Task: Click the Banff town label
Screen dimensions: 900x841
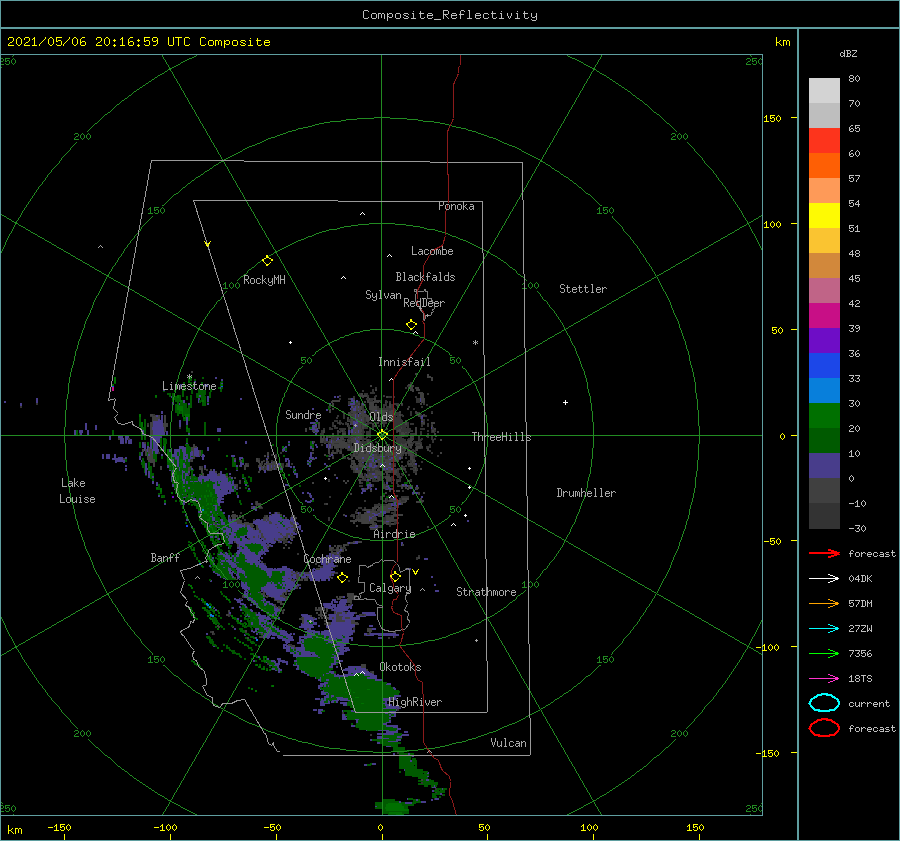Action: pos(165,557)
